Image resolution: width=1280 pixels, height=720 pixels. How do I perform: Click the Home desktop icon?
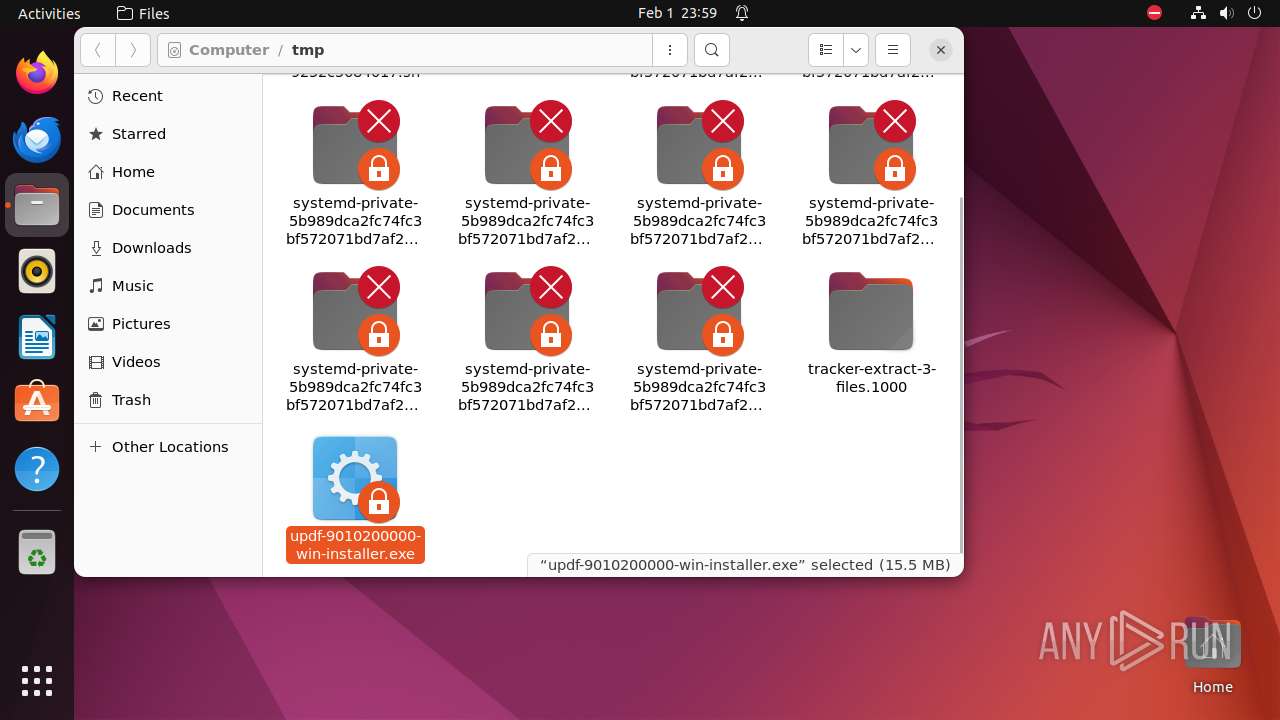[x=1212, y=657]
